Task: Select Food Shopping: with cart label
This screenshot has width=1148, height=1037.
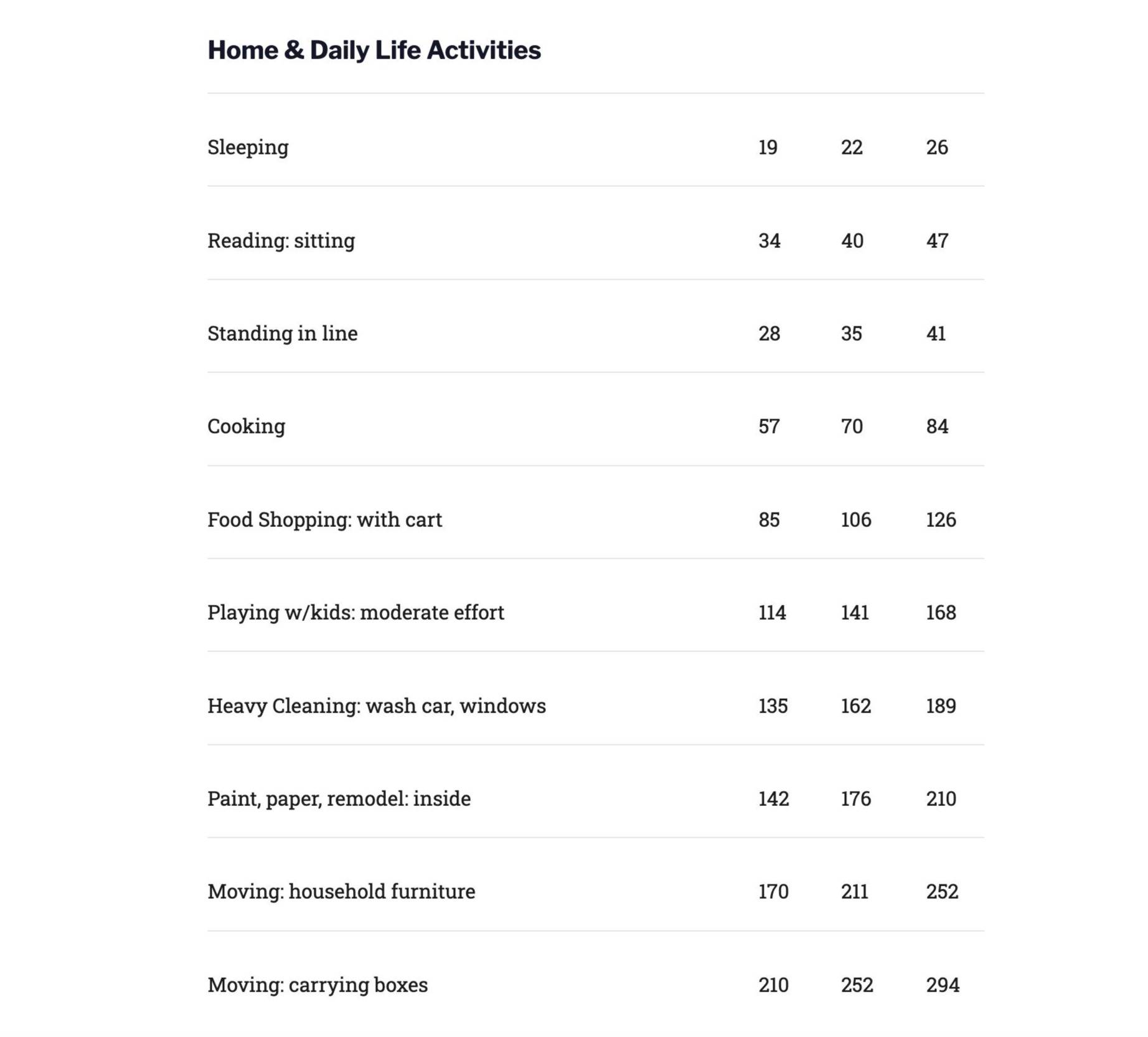Action: point(324,519)
